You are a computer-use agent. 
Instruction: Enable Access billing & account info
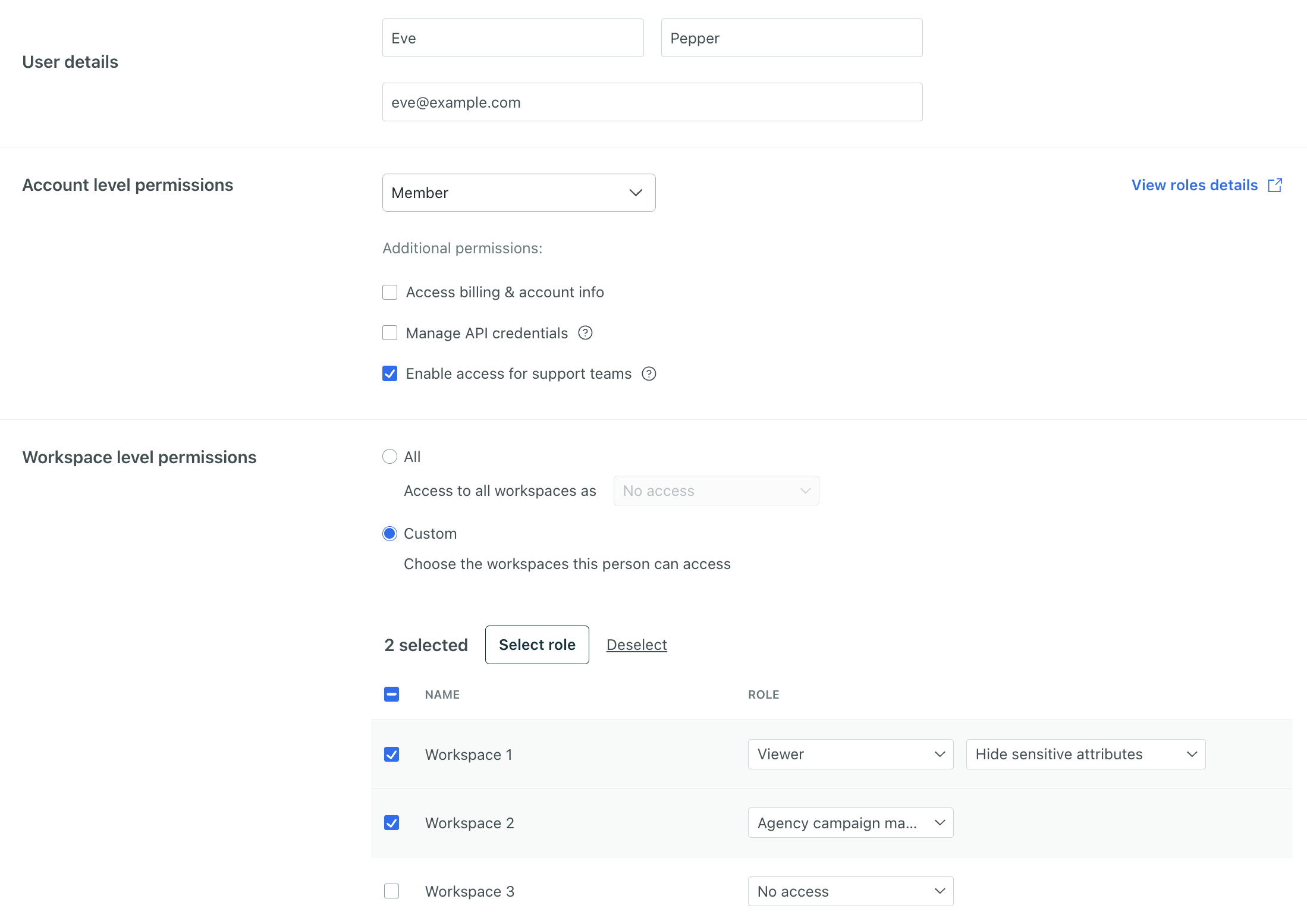point(389,292)
